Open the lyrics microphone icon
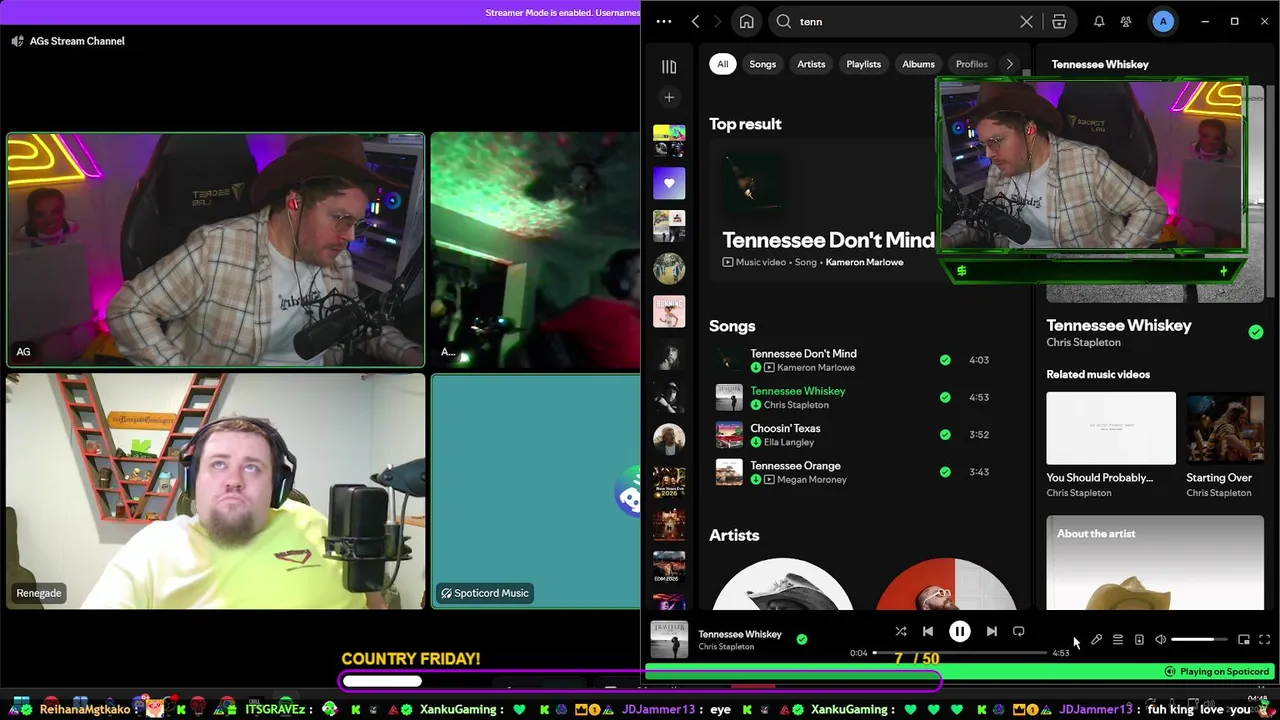The height and width of the screenshot is (720, 1280). point(1096,640)
